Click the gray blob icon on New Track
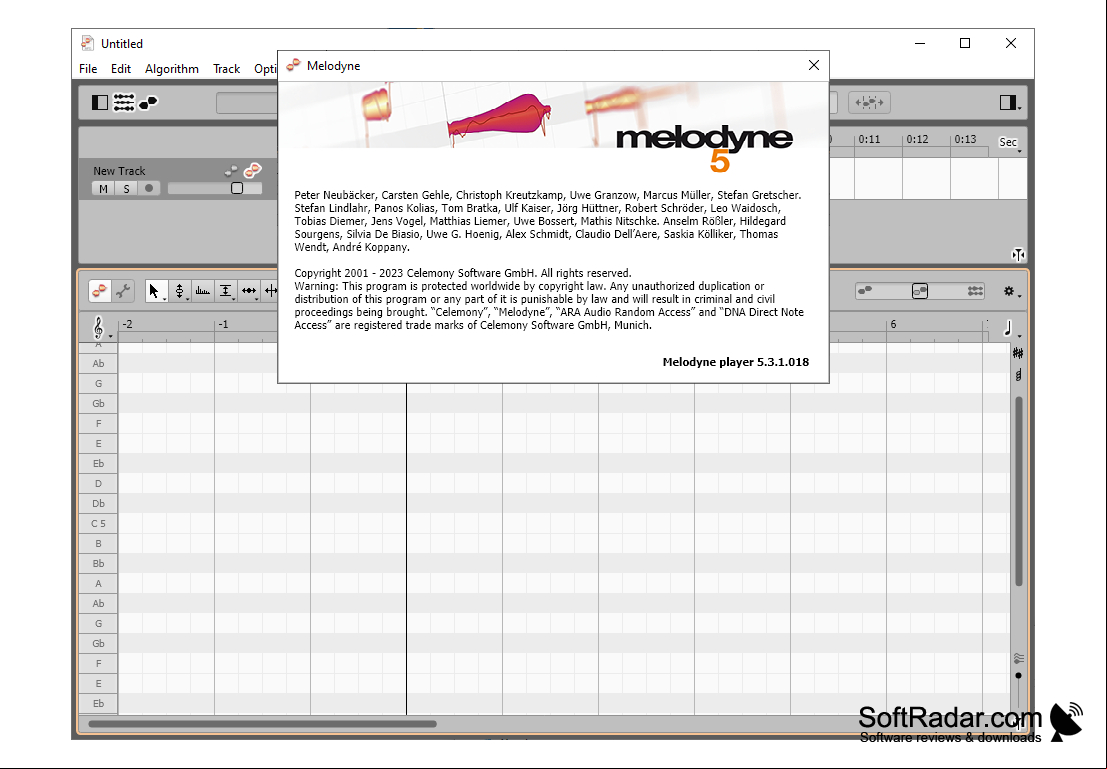 point(231,171)
